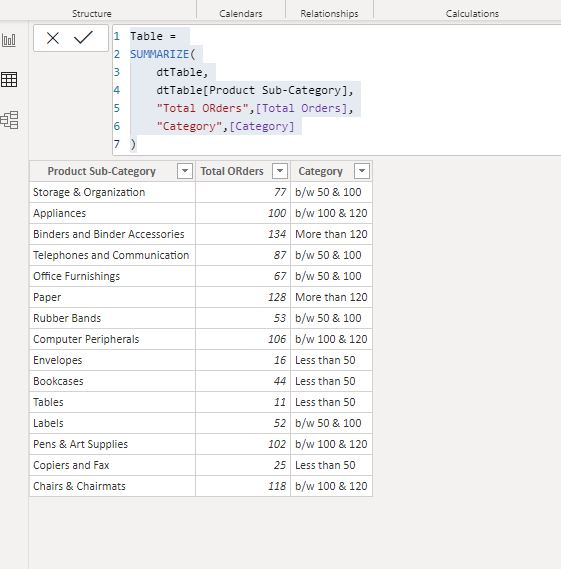
Task: Switch to the Data table view icon
Action: click(x=9, y=79)
